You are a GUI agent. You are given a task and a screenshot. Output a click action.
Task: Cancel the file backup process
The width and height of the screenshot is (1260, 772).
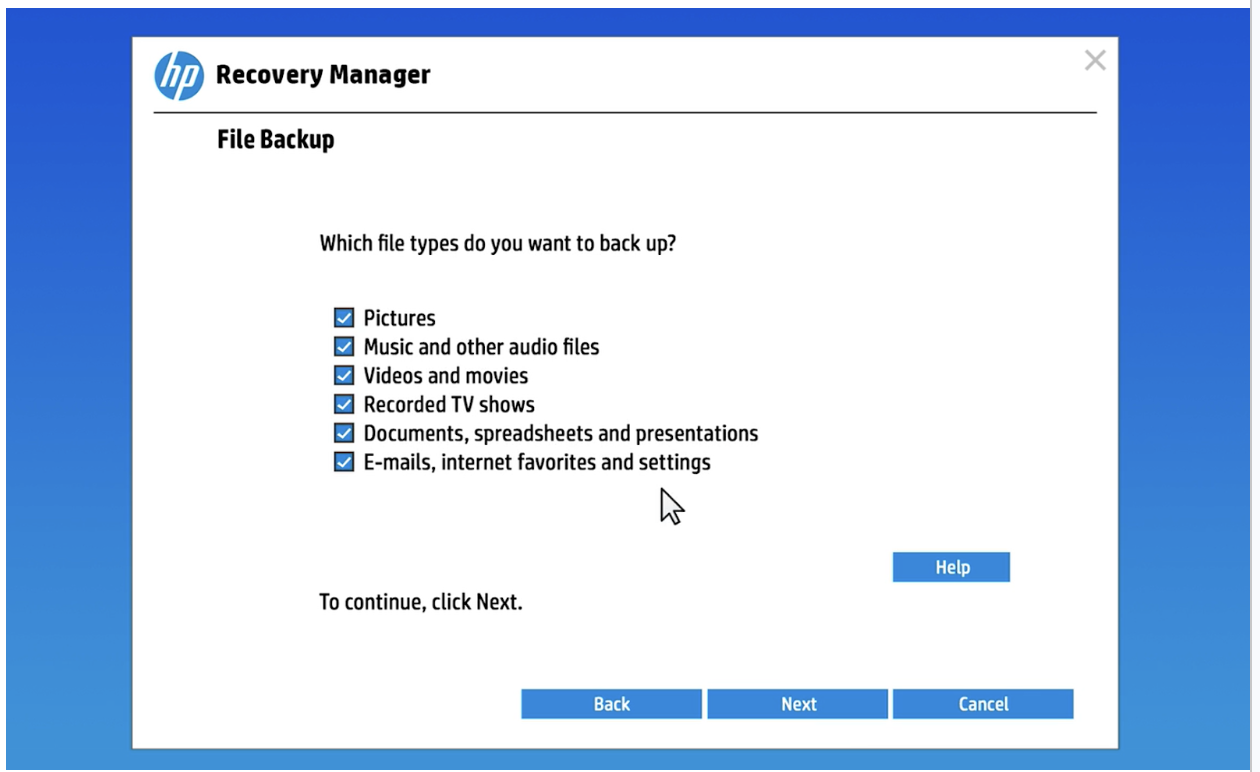pyautogui.click(x=983, y=703)
